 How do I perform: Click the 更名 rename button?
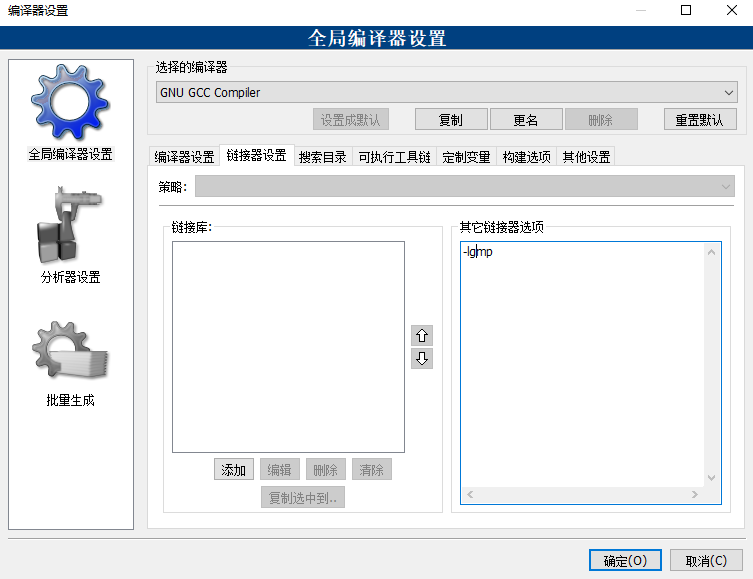click(x=525, y=120)
